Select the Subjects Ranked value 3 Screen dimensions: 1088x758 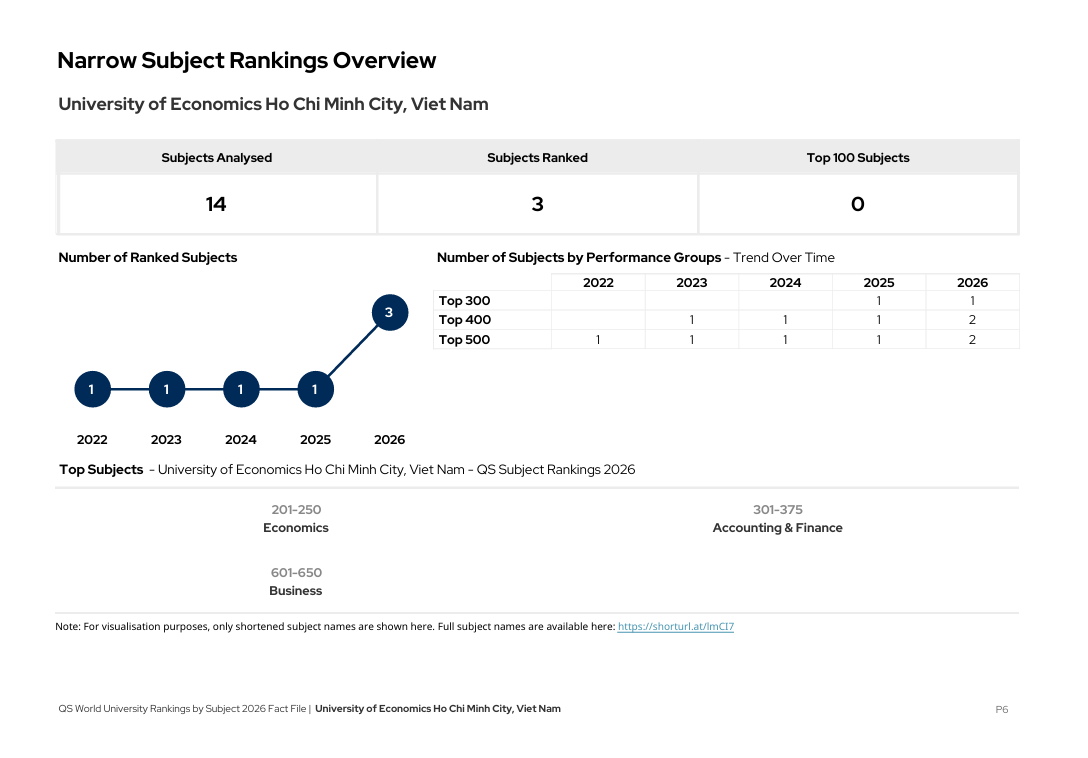[x=537, y=204]
